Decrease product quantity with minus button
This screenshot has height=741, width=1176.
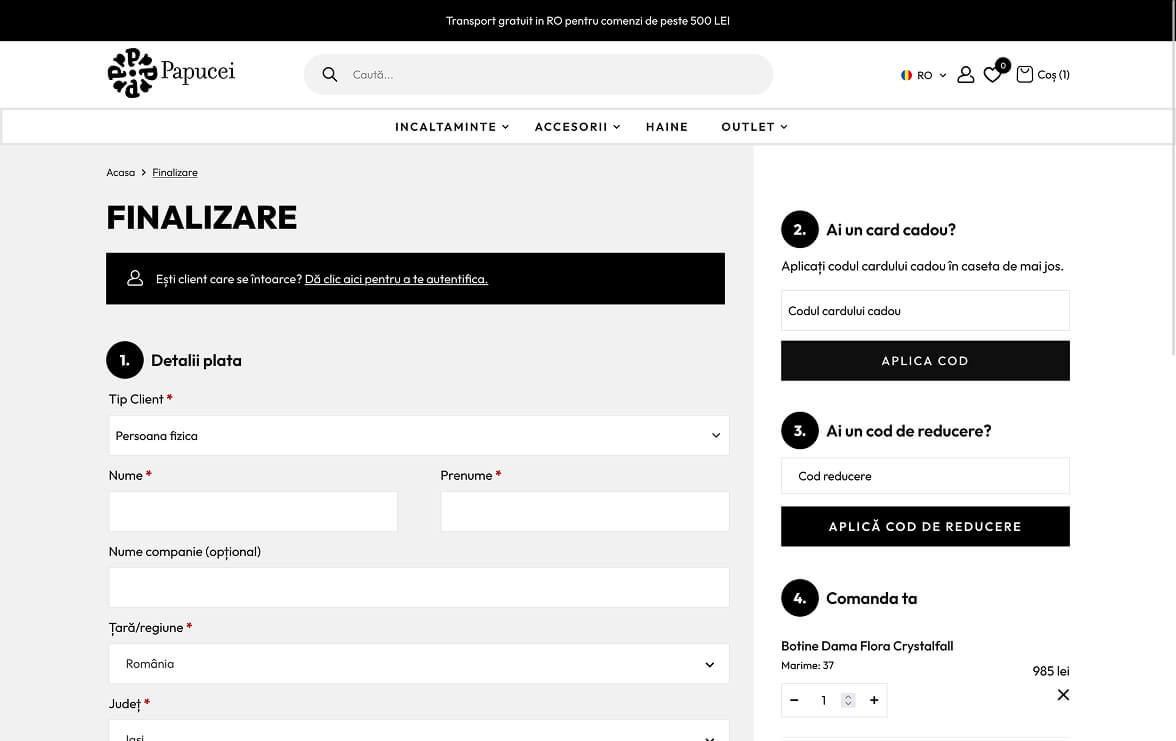795,701
